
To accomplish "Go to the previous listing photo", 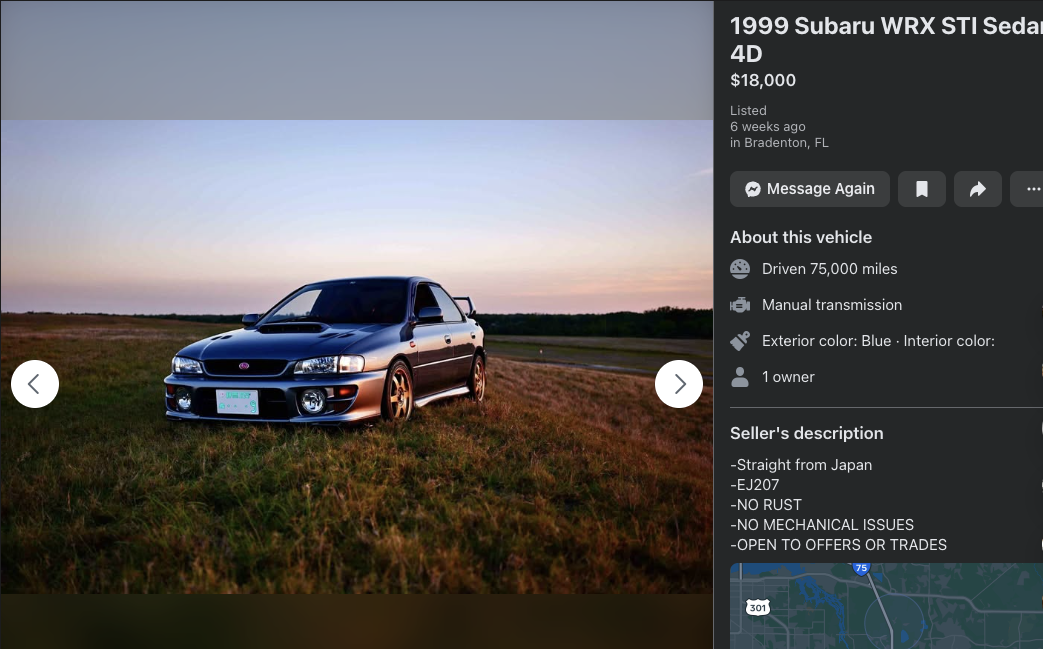I will pos(35,384).
